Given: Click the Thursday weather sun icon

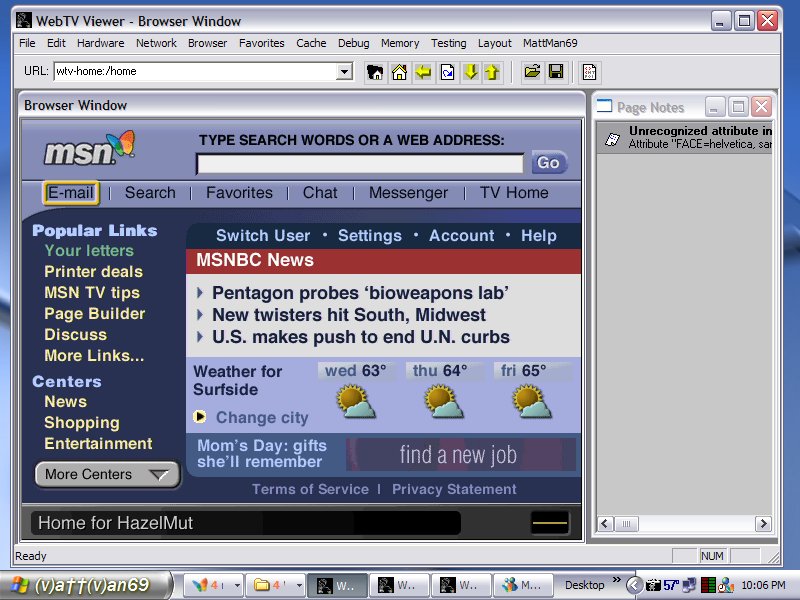Looking at the screenshot, I should pos(443,402).
